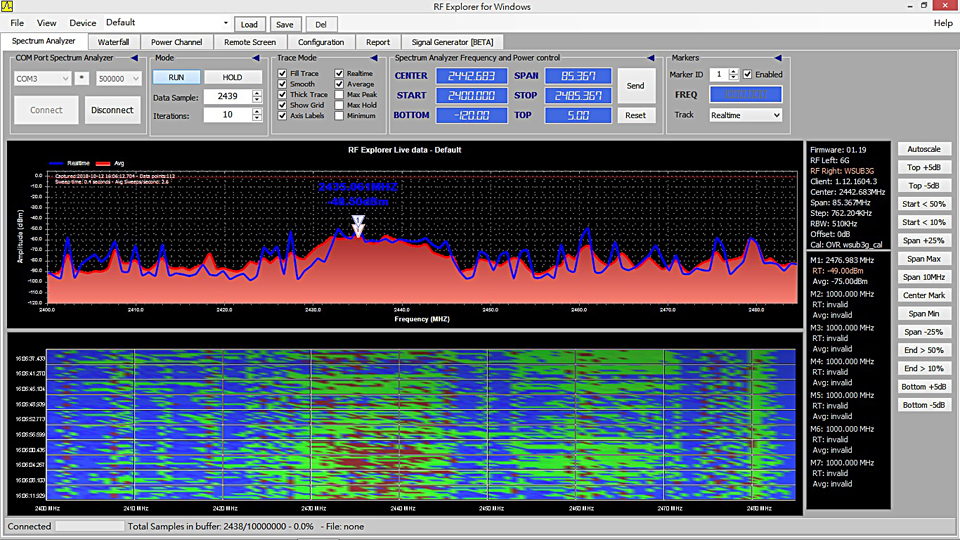This screenshot has width=960, height=540.
Task: Click the BOTTOM amplitude field
Action: (471, 115)
